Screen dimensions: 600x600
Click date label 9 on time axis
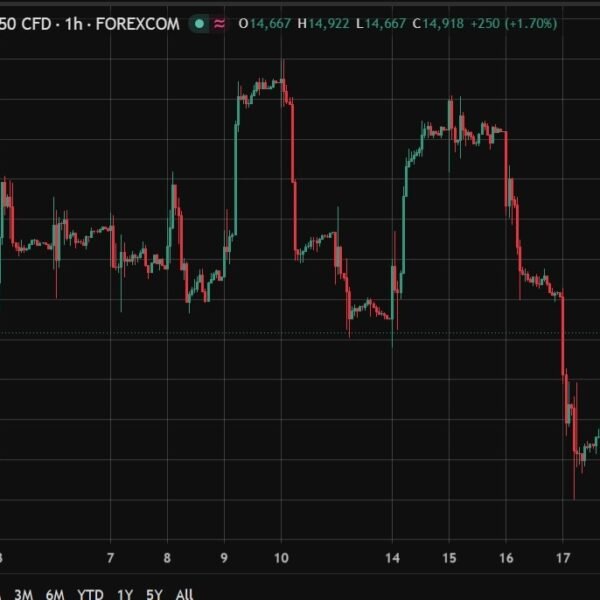[x=224, y=558]
